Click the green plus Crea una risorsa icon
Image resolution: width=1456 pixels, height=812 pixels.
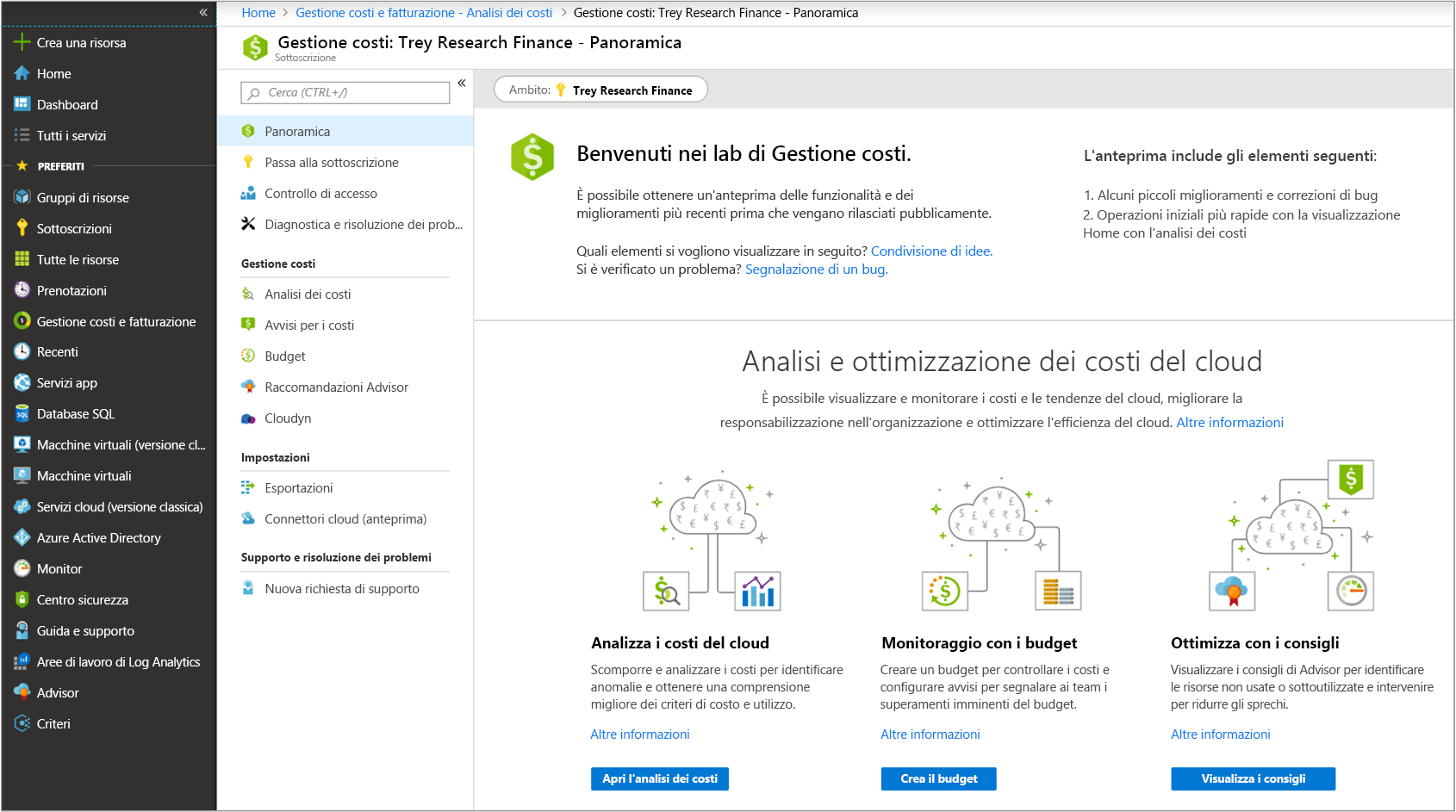(x=22, y=42)
